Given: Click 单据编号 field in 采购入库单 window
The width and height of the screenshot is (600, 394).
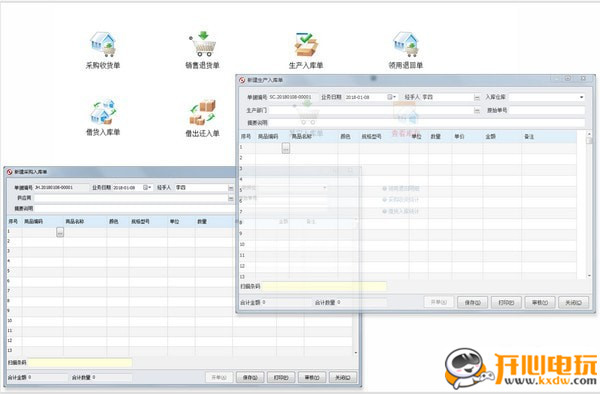Looking at the screenshot, I should click(x=61, y=187).
